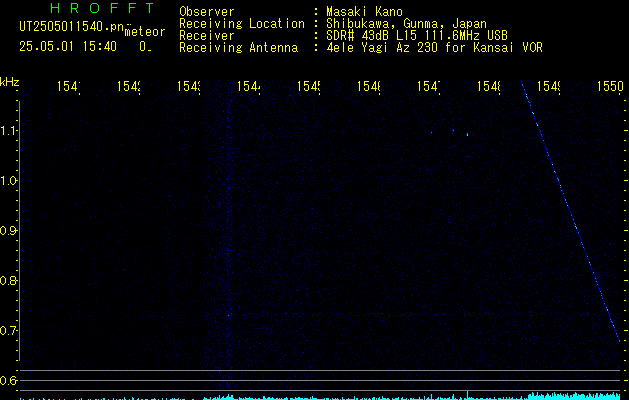Click the date stamp 25.05.01 15:40
The width and height of the screenshot is (629, 400).
click(x=68, y=47)
